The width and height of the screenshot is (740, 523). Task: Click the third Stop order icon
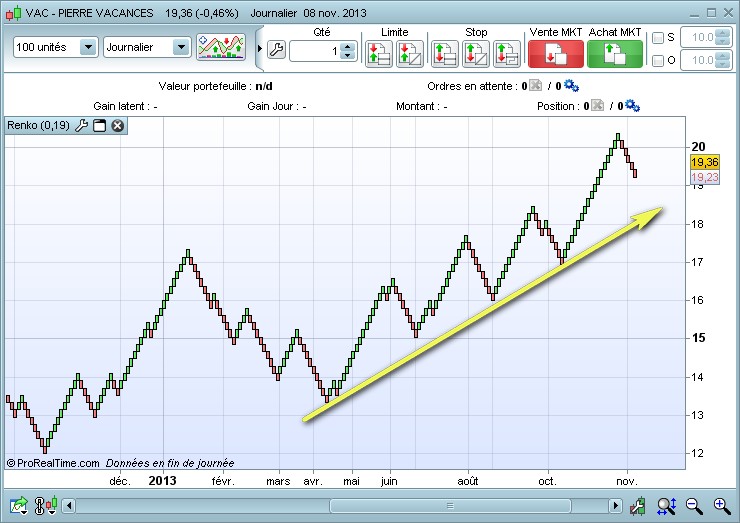coord(507,54)
